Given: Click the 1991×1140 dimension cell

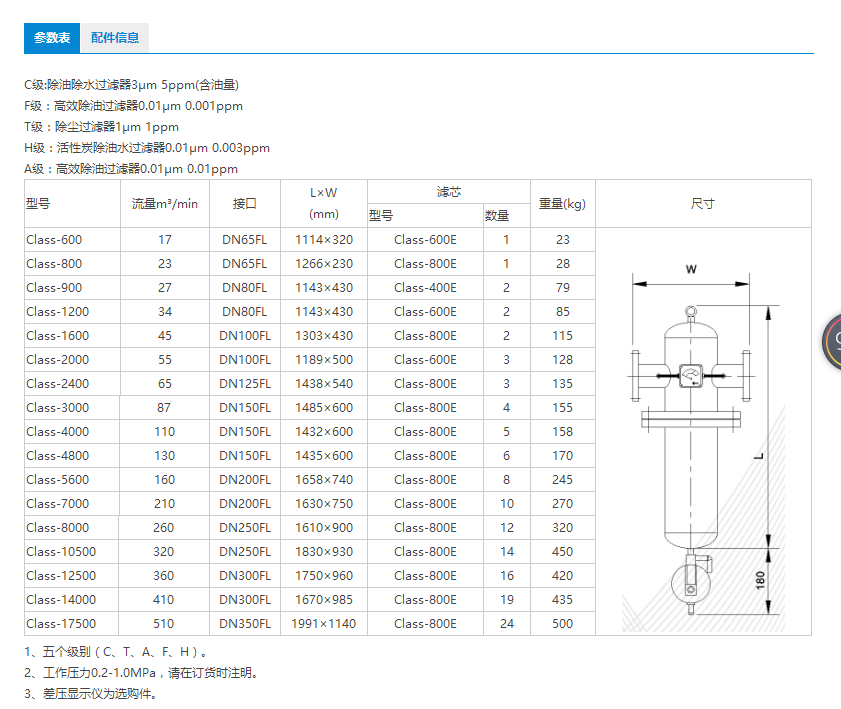Looking at the screenshot, I should (324, 624).
